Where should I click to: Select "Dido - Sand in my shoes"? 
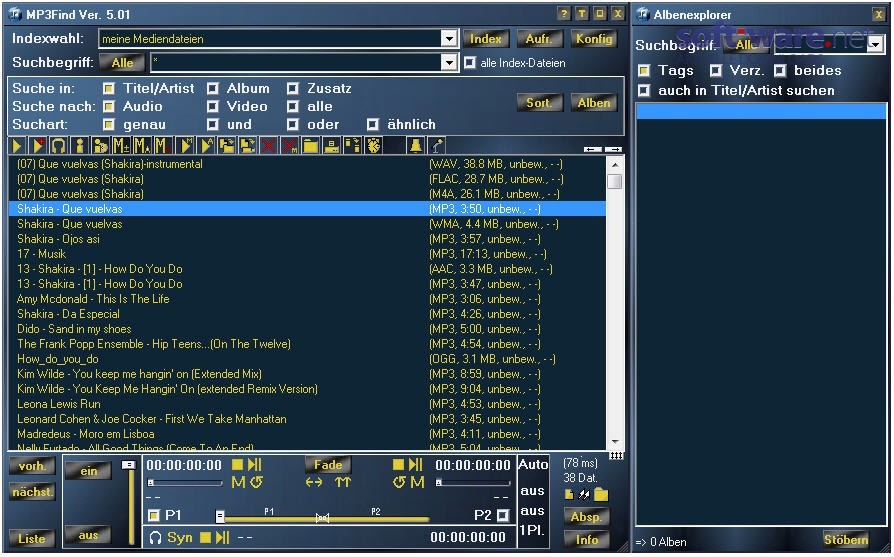(307, 329)
